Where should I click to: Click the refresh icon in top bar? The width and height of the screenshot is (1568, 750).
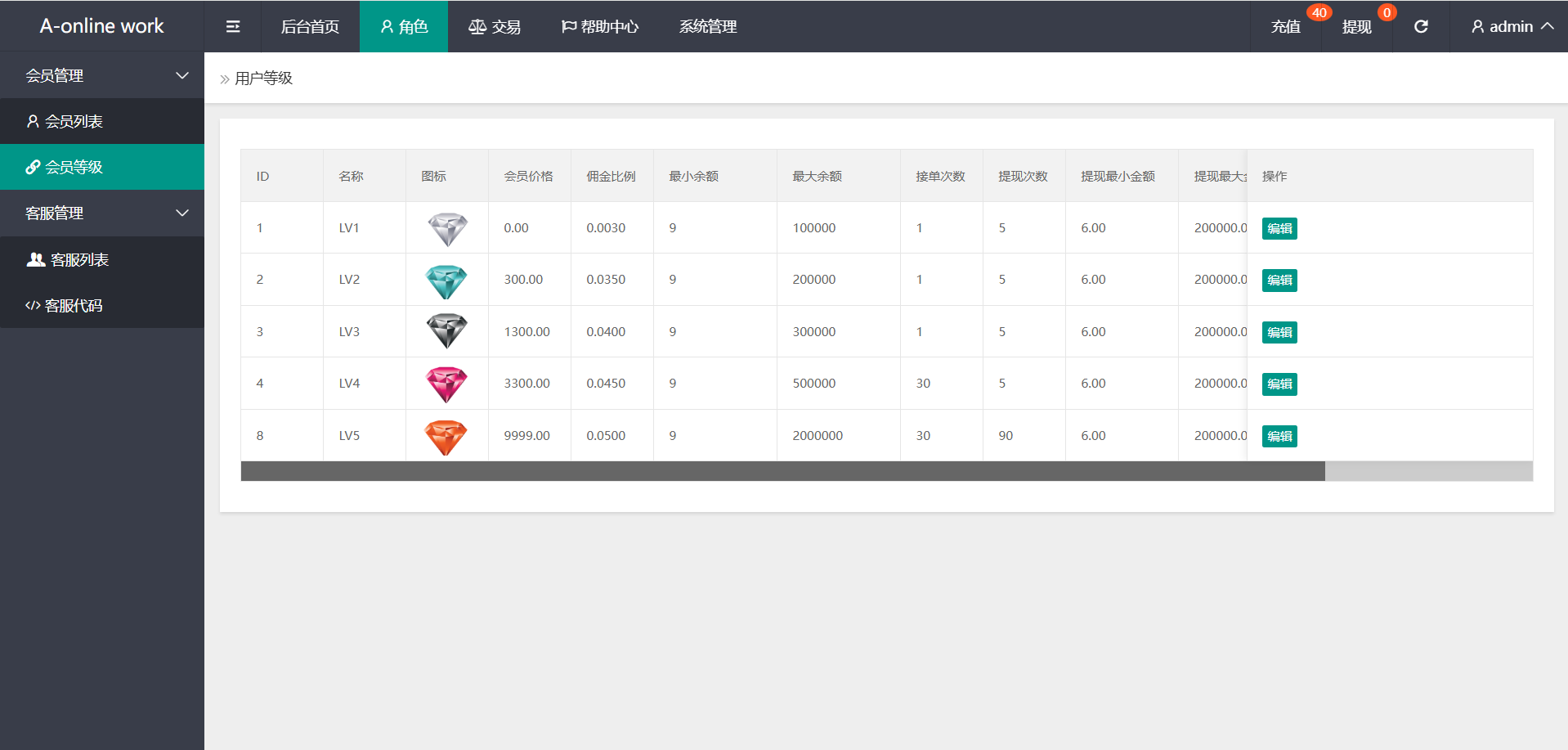coord(1421,27)
